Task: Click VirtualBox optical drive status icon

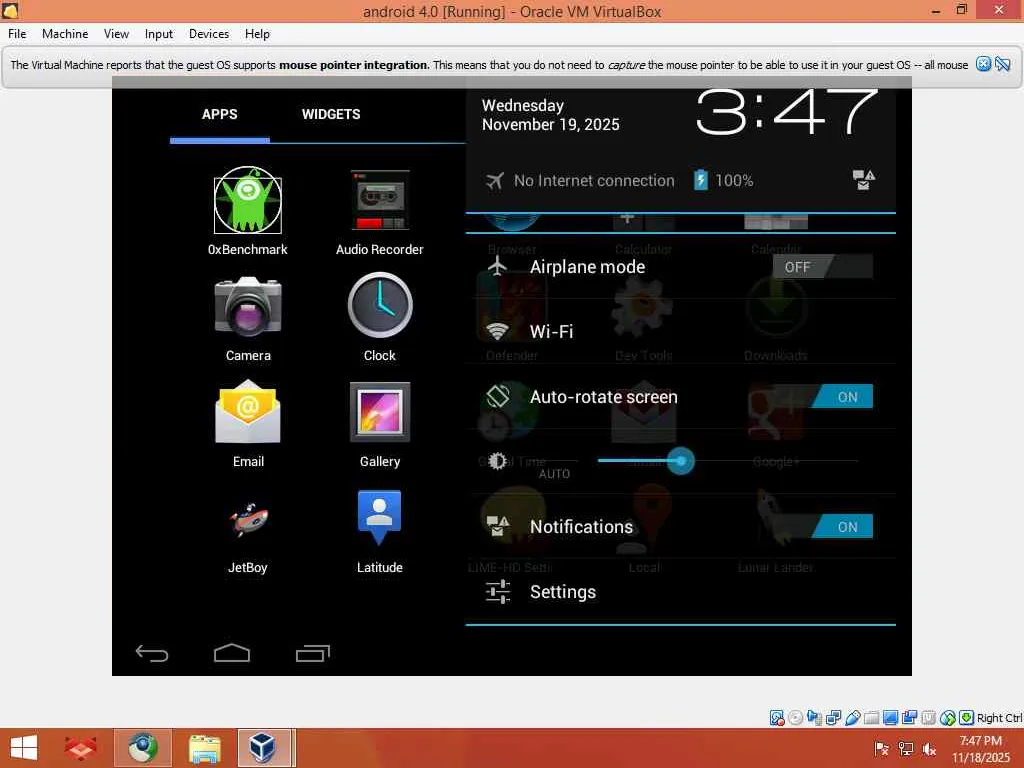Action: tap(795, 718)
